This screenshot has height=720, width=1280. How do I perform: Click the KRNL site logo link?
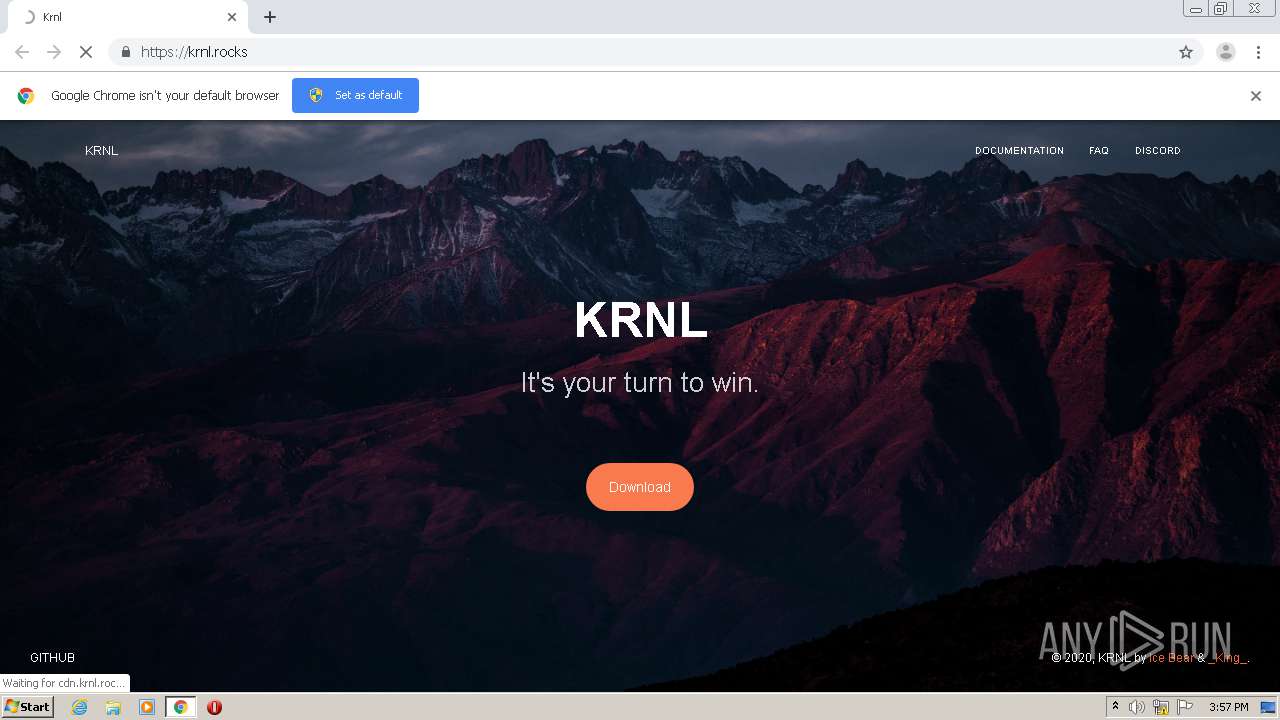coord(101,151)
